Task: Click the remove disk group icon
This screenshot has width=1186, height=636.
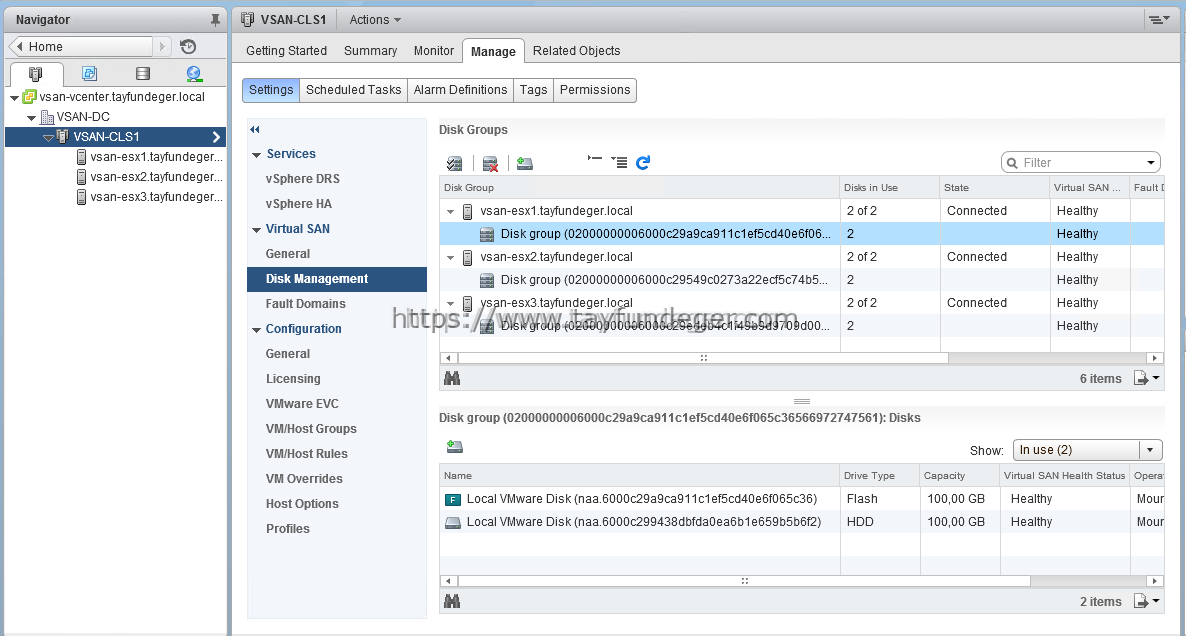Action: 490,163
